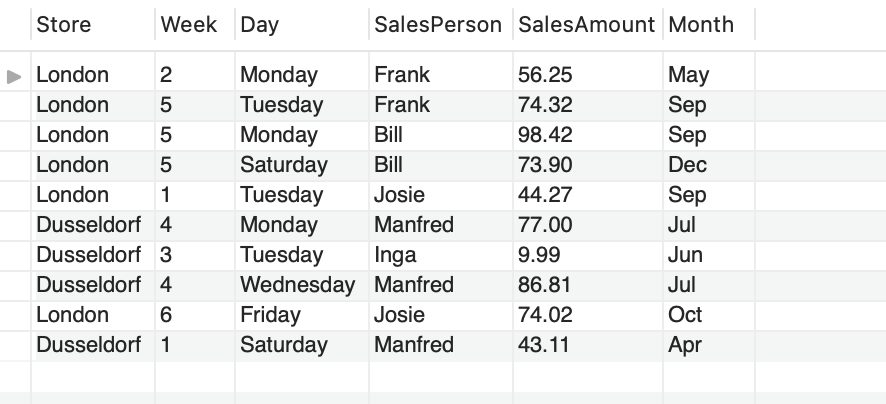Click the sales amount 98.42 cell
This screenshot has height=404, width=886.
click(x=588, y=135)
